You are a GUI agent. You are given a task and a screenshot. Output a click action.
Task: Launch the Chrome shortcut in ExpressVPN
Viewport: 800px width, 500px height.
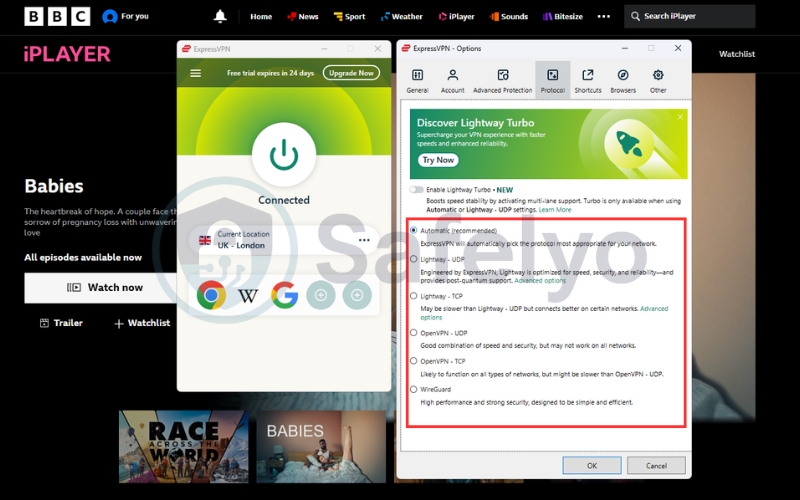click(211, 295)
